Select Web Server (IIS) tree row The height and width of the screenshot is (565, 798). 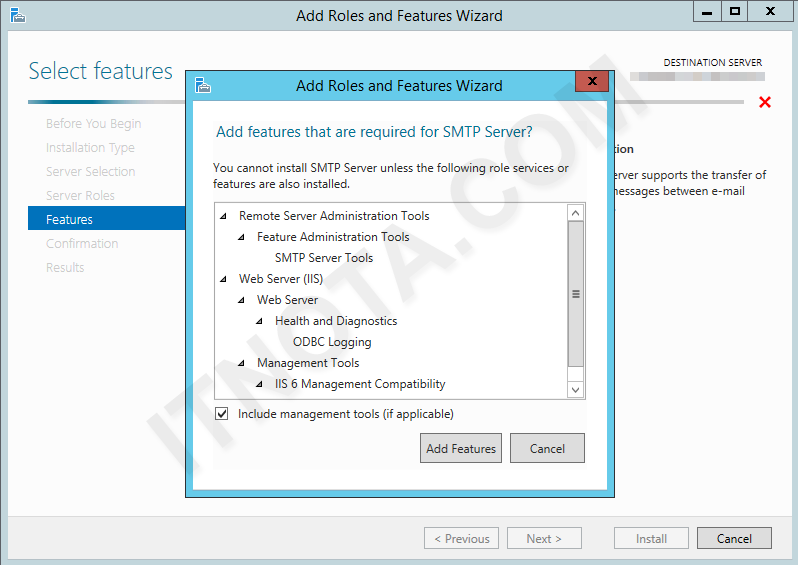click(281, 279)
